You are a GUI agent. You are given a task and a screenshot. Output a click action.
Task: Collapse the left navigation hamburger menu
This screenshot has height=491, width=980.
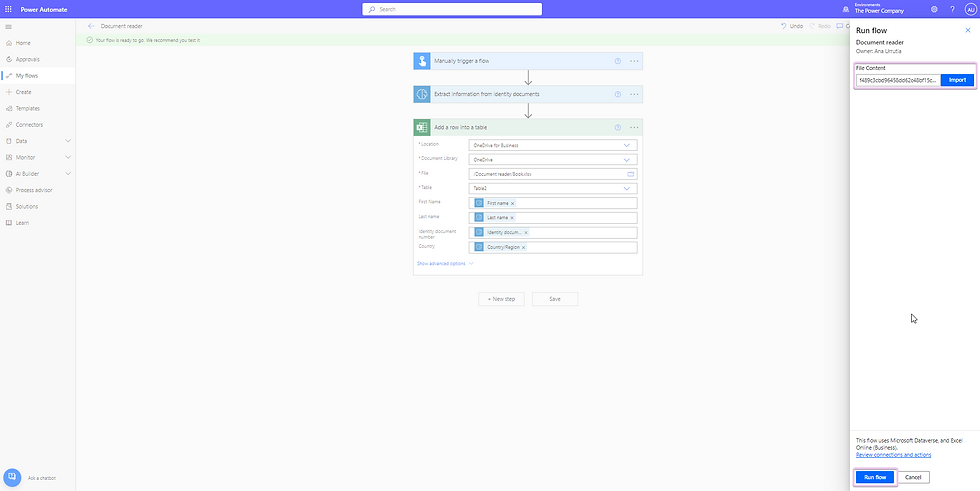click(x=8, y=27)
